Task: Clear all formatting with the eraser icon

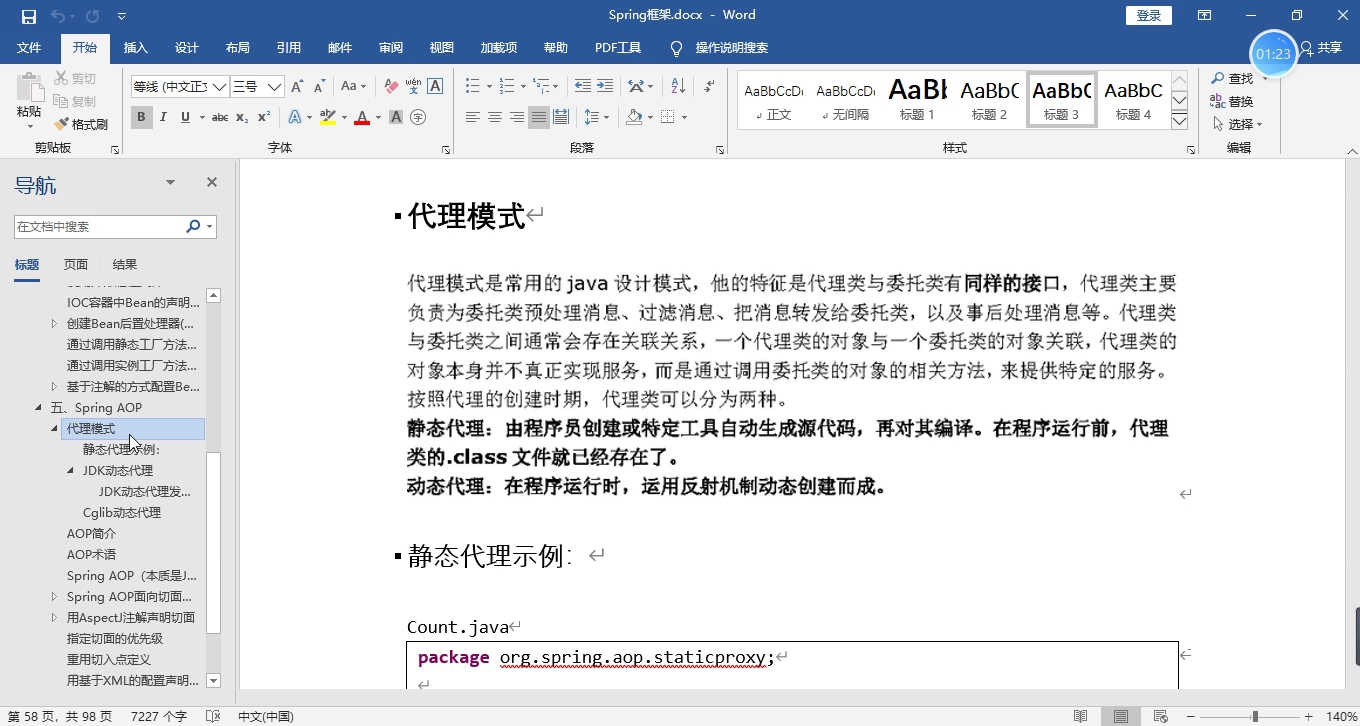Action: (391, 87)
